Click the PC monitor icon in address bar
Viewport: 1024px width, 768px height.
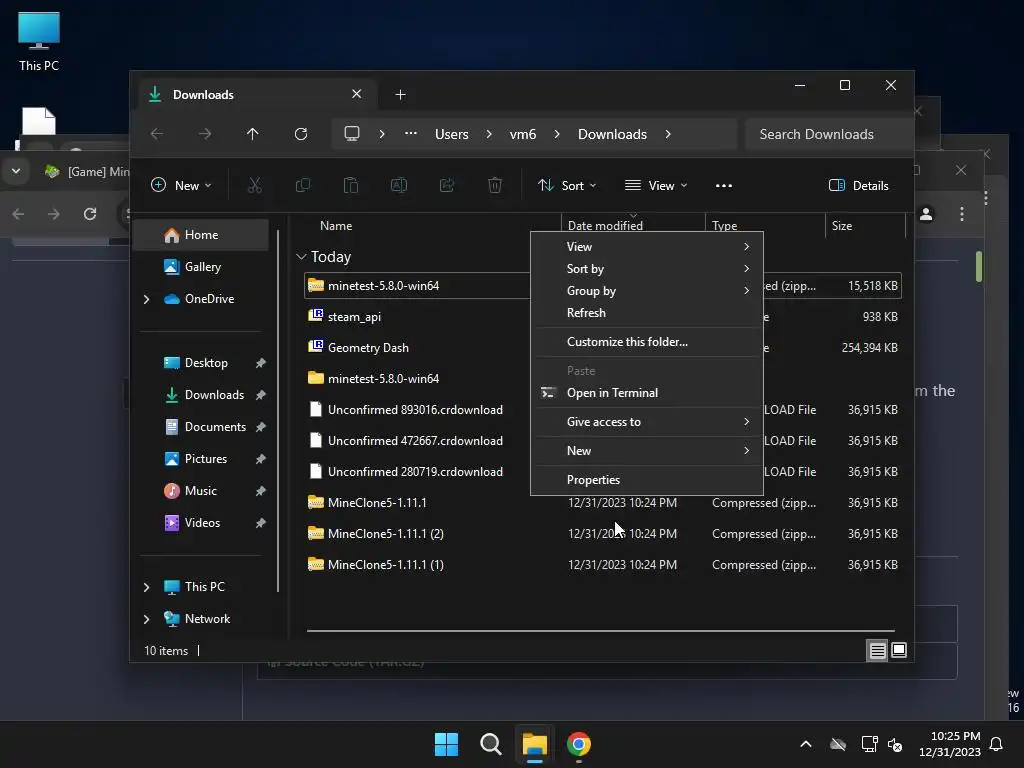[352, 134]
